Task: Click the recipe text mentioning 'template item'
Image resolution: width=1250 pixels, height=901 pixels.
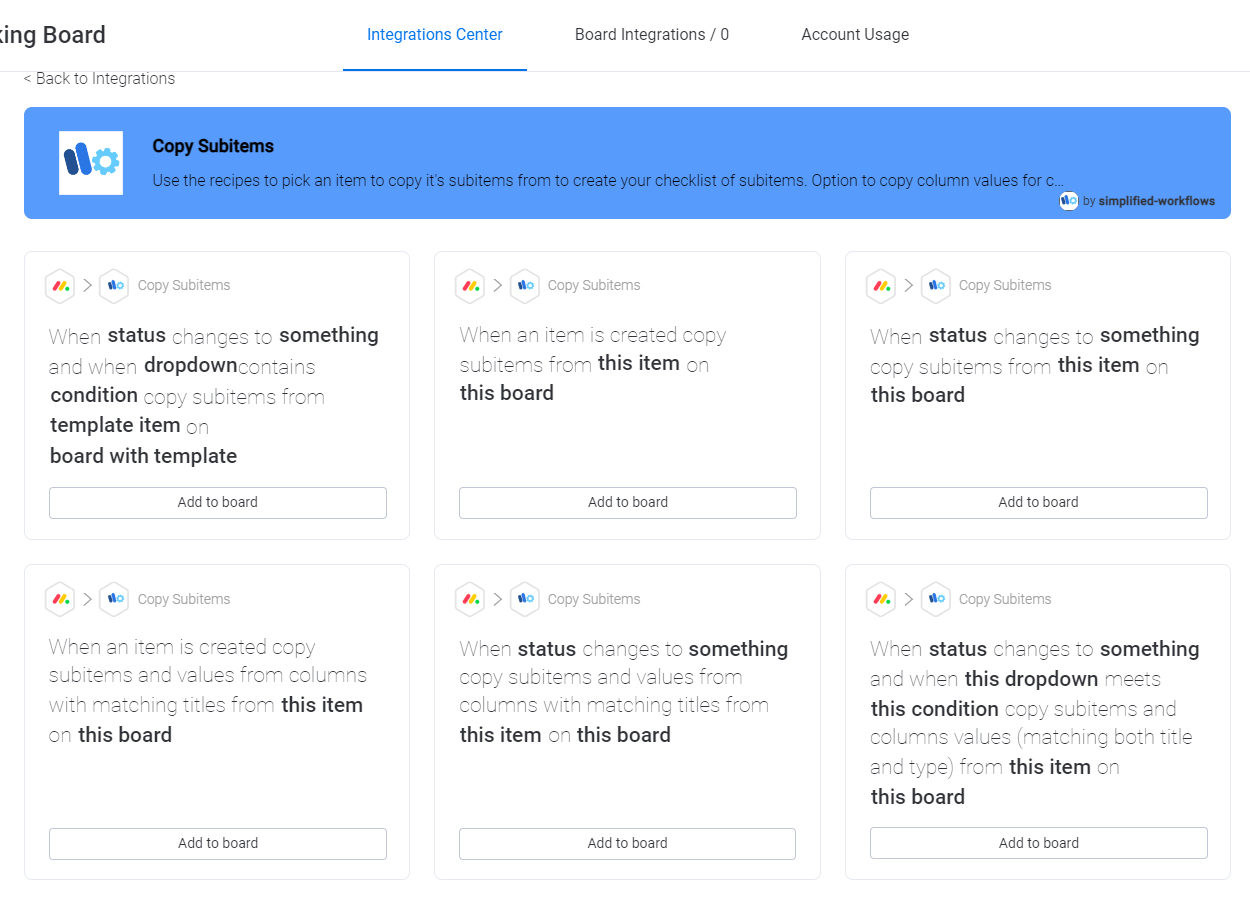Action: tap(115, 425)
